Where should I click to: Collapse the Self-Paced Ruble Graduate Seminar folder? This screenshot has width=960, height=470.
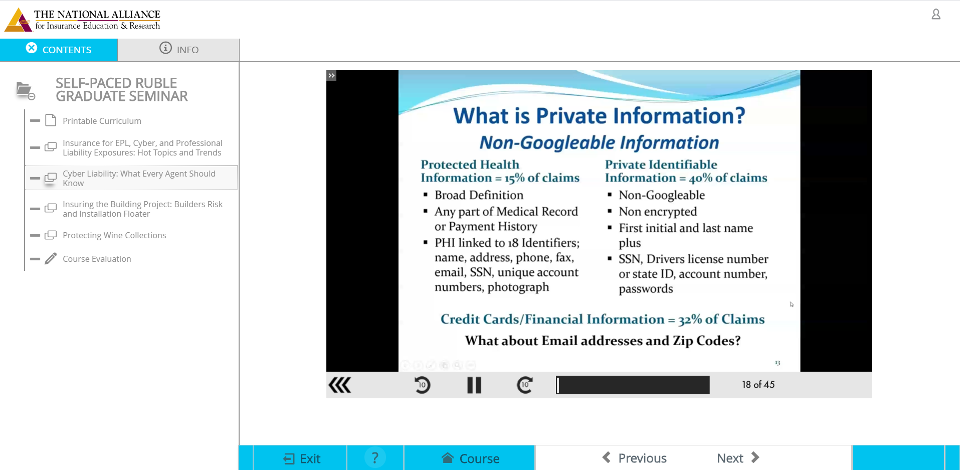click(x=25, y=90)
